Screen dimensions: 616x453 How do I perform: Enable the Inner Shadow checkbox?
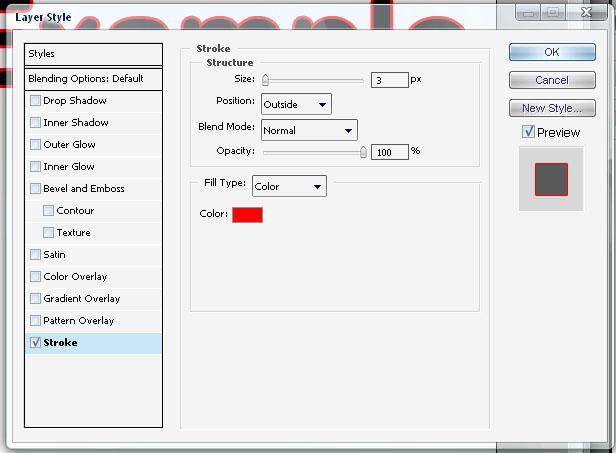coord(35,123)
